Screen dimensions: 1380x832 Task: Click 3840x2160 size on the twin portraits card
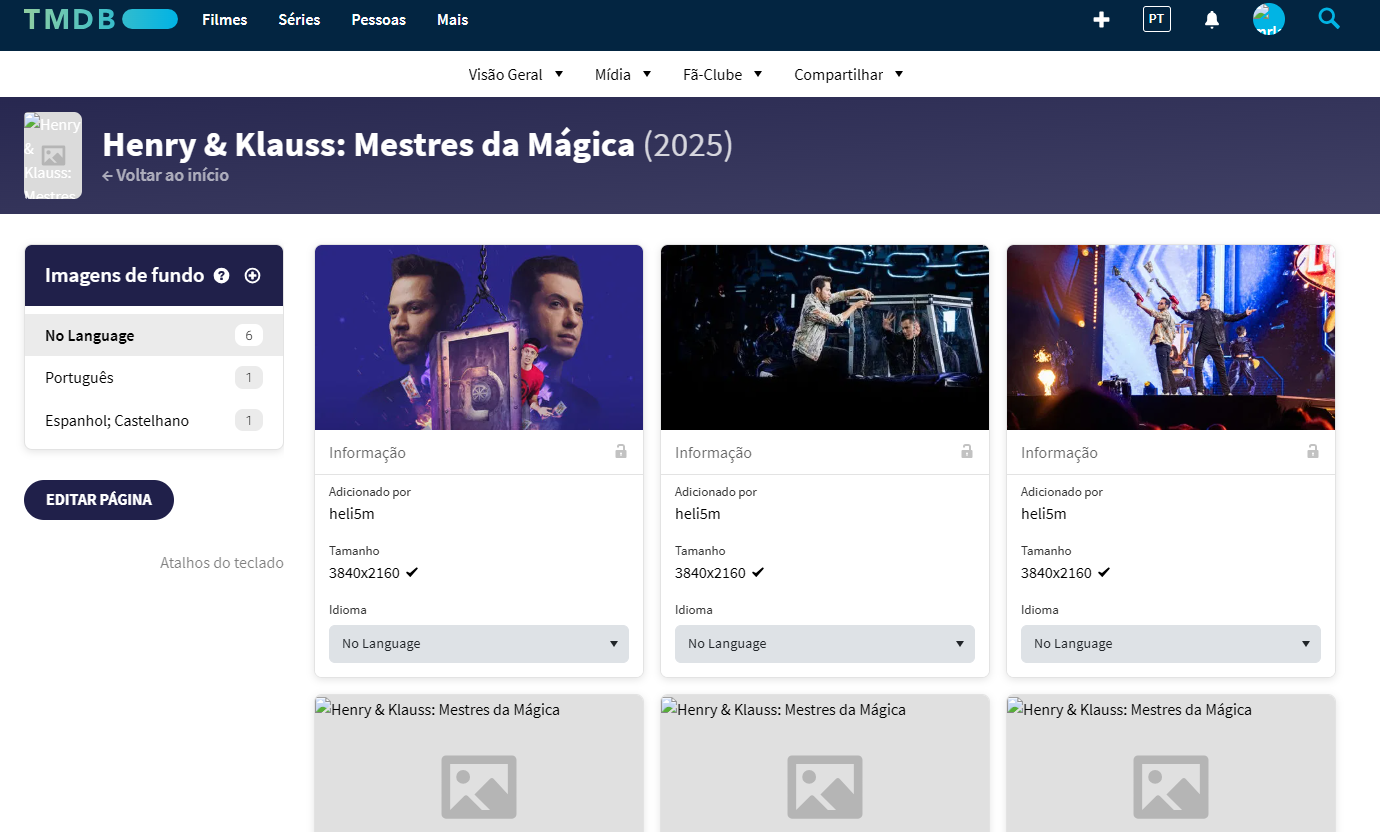[x=364, y=573]
